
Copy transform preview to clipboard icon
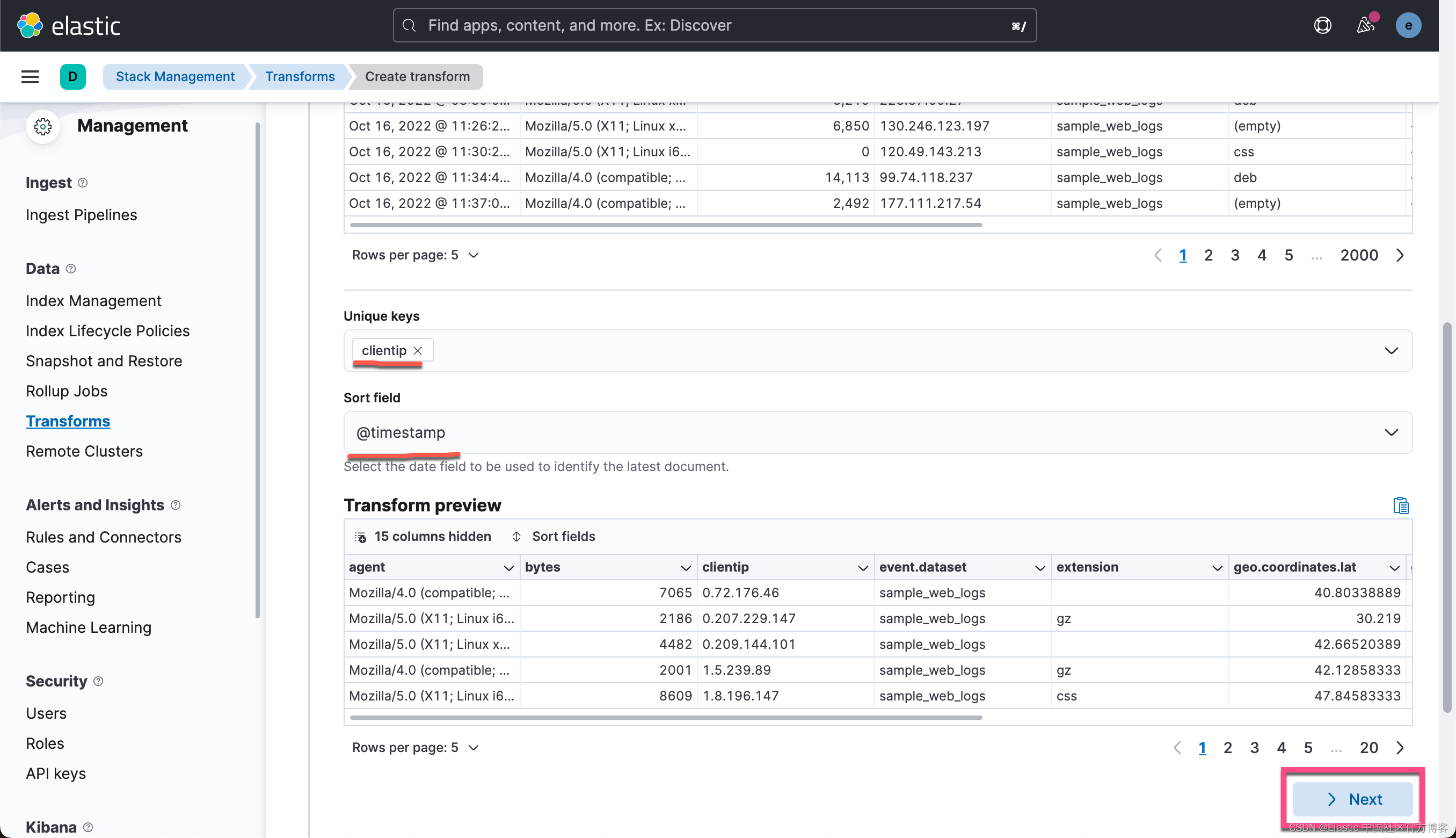1400,505
